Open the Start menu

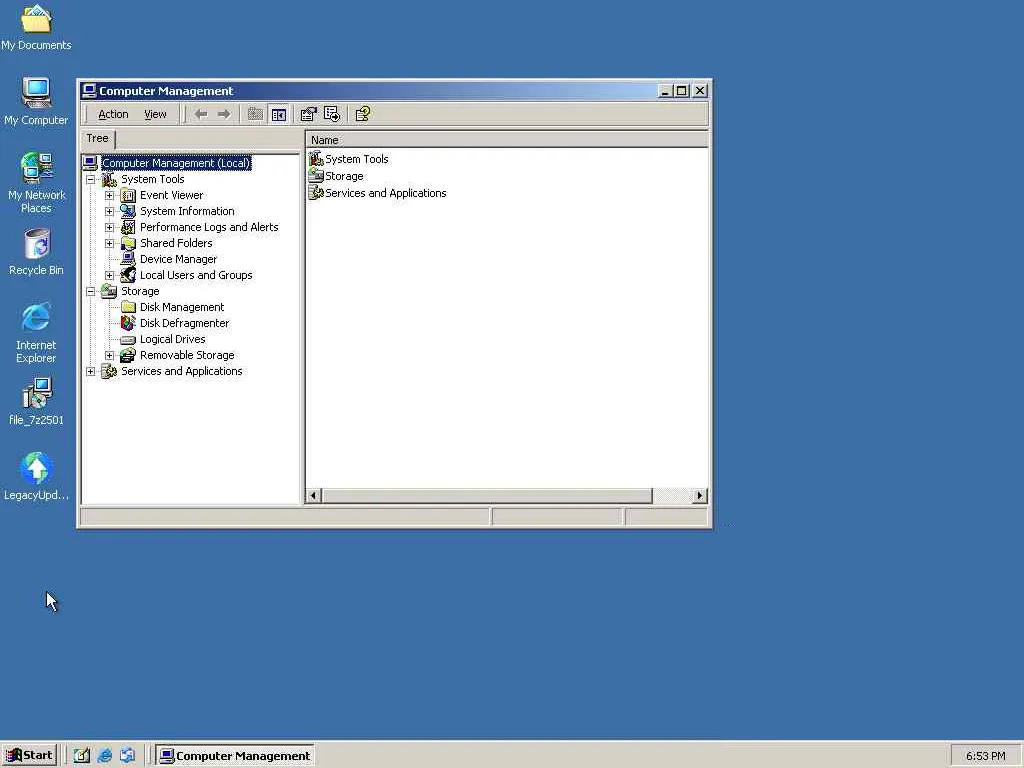[30, 756]
